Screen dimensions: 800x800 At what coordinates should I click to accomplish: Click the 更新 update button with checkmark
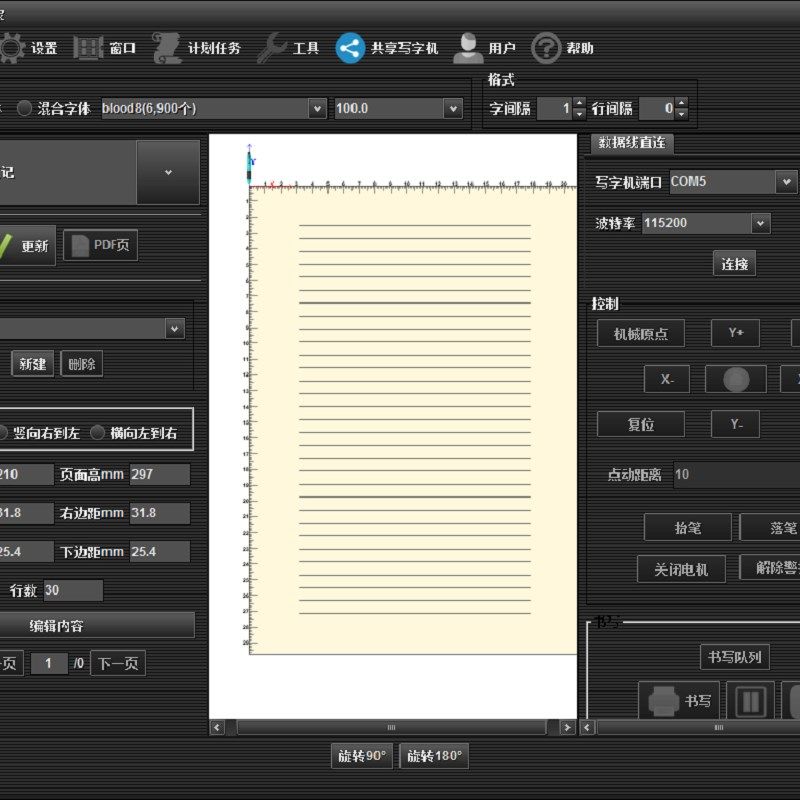(x=27, y=246)
